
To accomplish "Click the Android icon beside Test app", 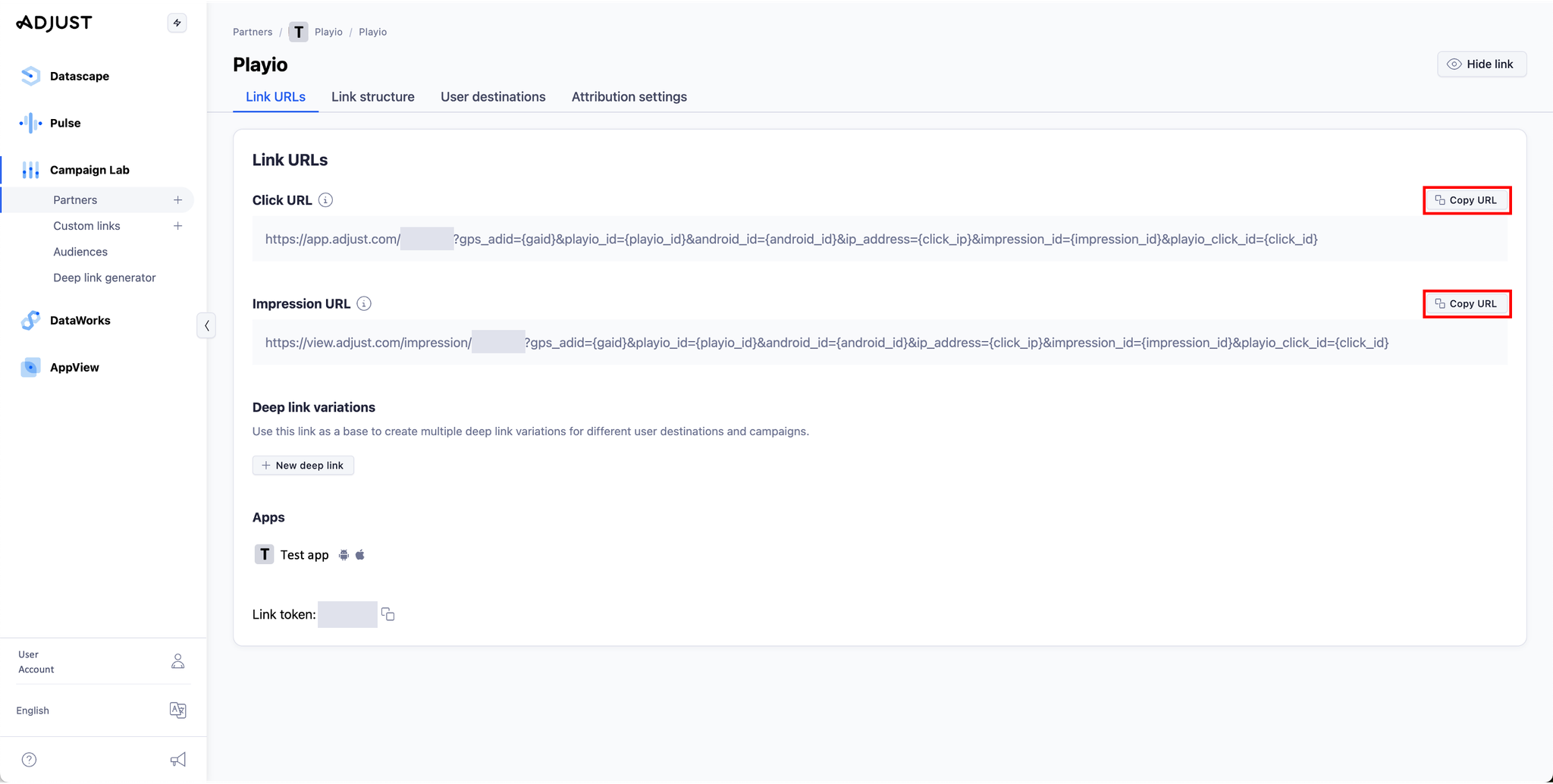I will (x=344, y=555).
